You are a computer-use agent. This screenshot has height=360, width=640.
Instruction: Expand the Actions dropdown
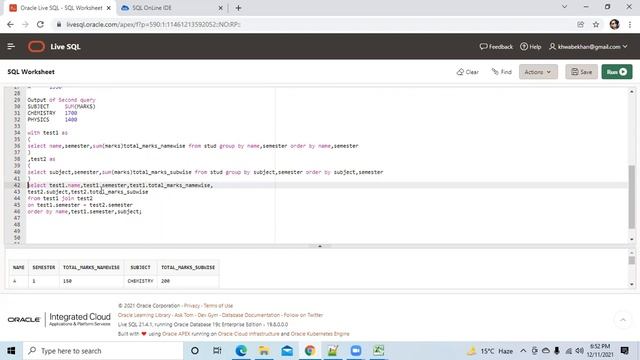point(538,72)
